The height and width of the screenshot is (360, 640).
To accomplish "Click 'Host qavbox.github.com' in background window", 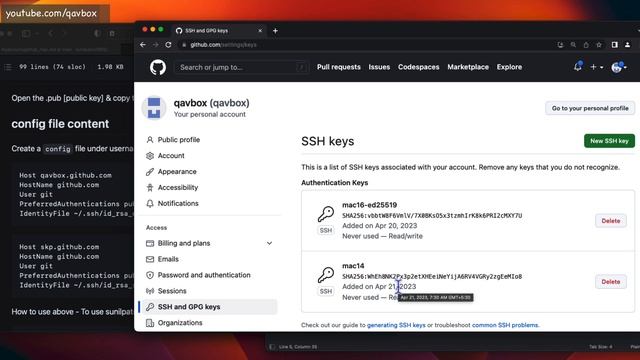I will pyautogui.click(x=65, y=175).
